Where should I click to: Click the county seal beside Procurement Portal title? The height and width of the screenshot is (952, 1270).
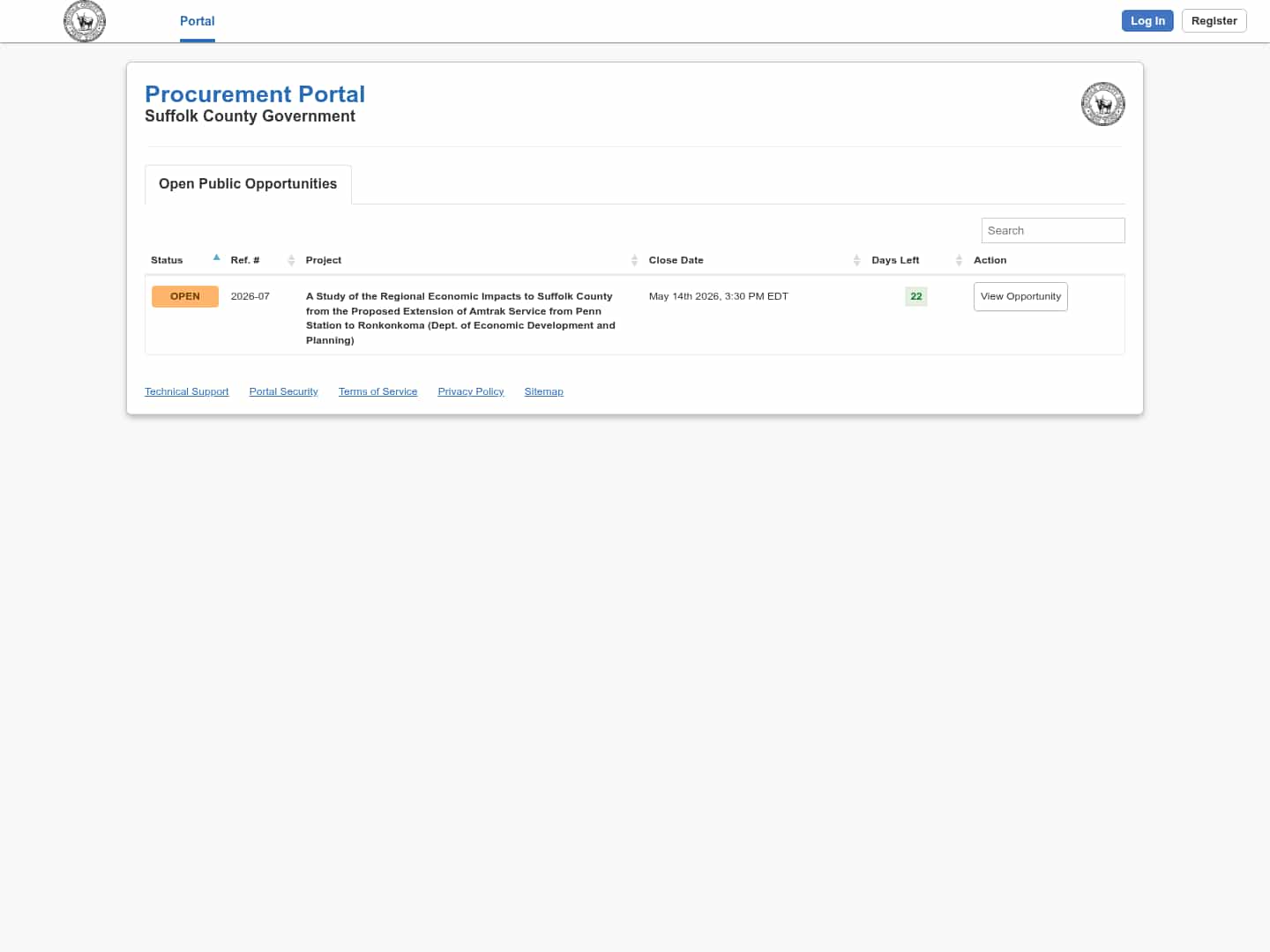(x=1102, y=104)
